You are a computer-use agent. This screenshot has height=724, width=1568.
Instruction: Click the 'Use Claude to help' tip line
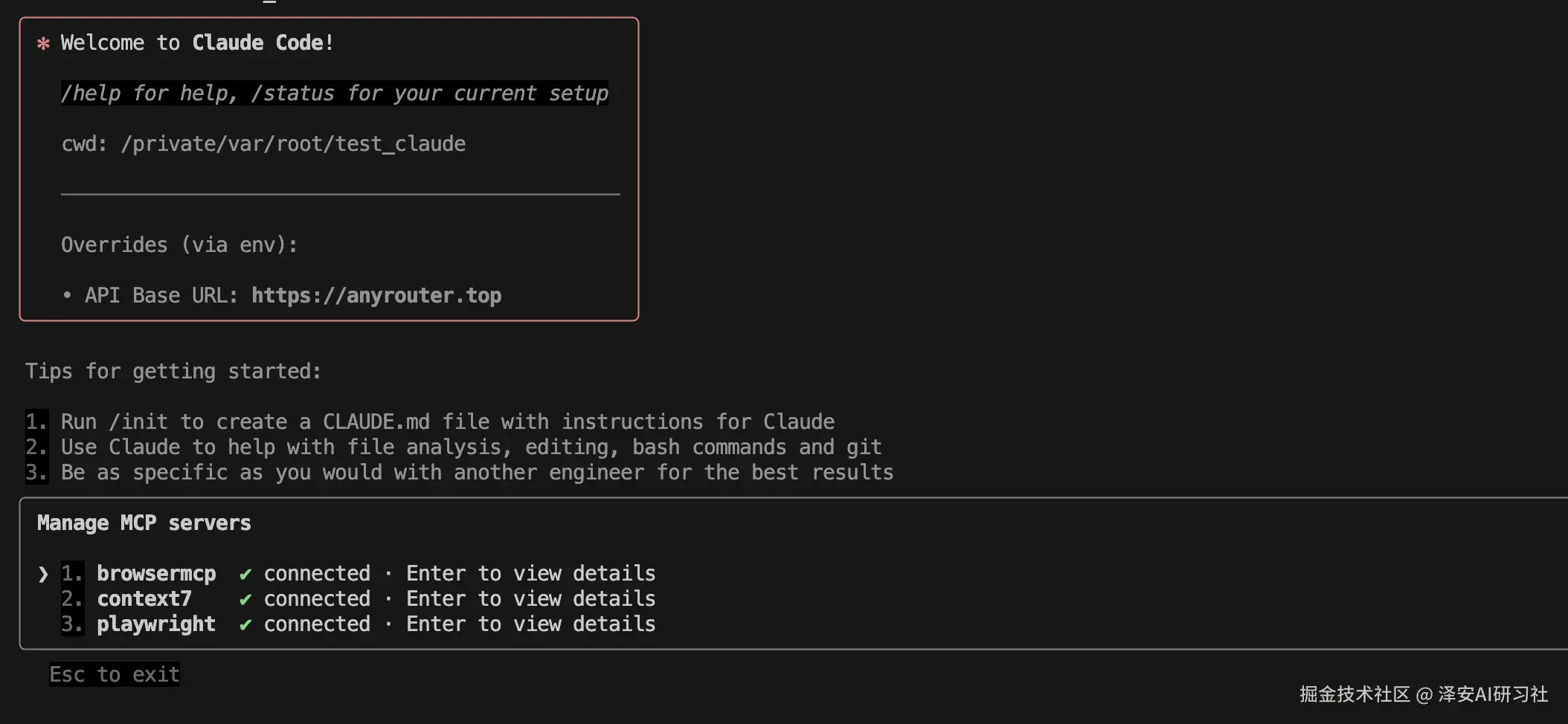pyautogui.click(x=472, y=447)
